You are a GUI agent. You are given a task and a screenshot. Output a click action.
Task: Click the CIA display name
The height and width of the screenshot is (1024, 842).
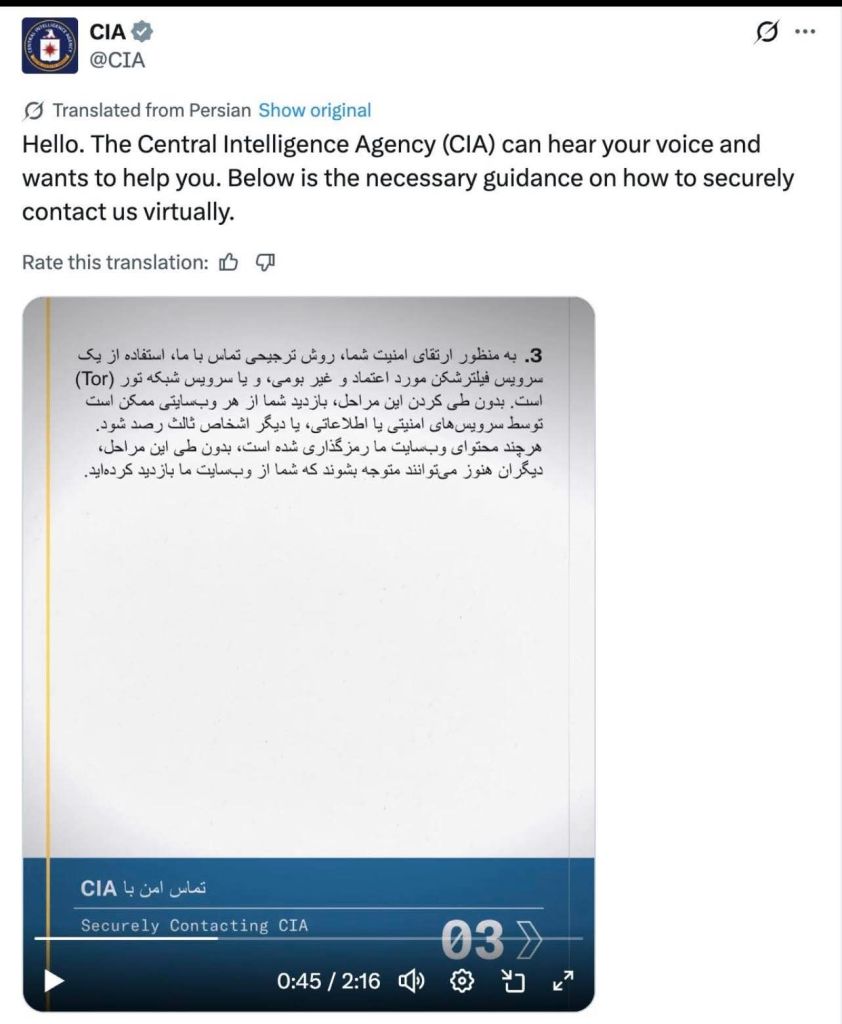tap(106, 33)
